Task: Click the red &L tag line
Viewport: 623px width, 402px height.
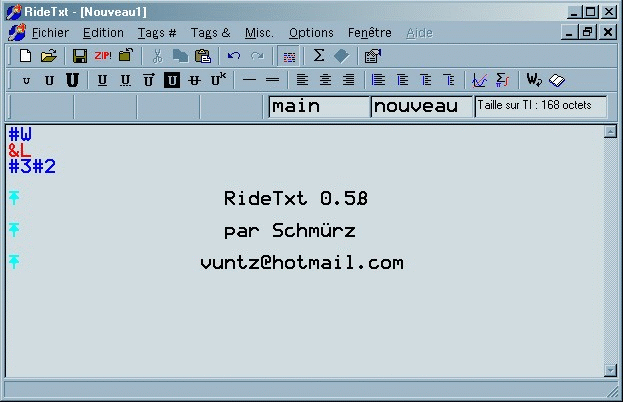Action: coord(19,151)
